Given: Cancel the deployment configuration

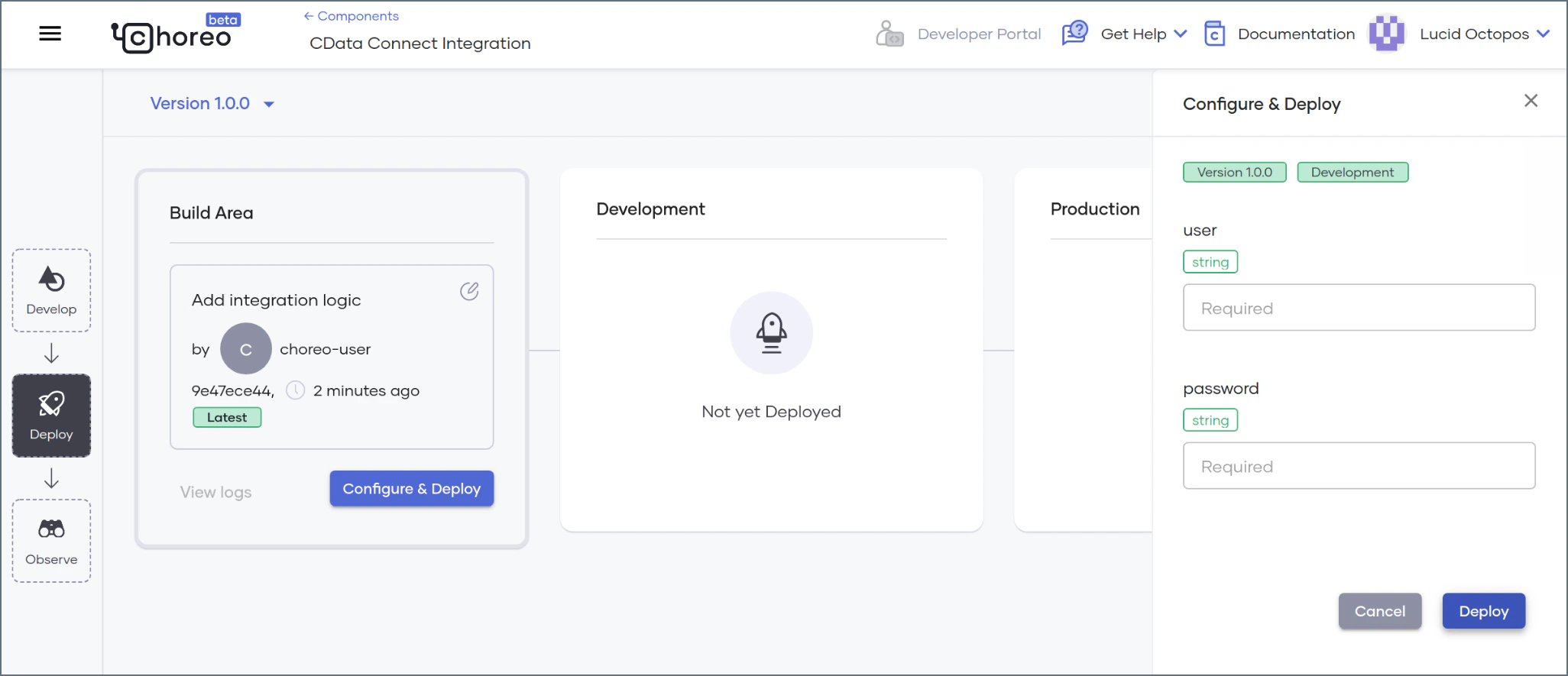Looking at the screenshot, I should [1380, 611].
